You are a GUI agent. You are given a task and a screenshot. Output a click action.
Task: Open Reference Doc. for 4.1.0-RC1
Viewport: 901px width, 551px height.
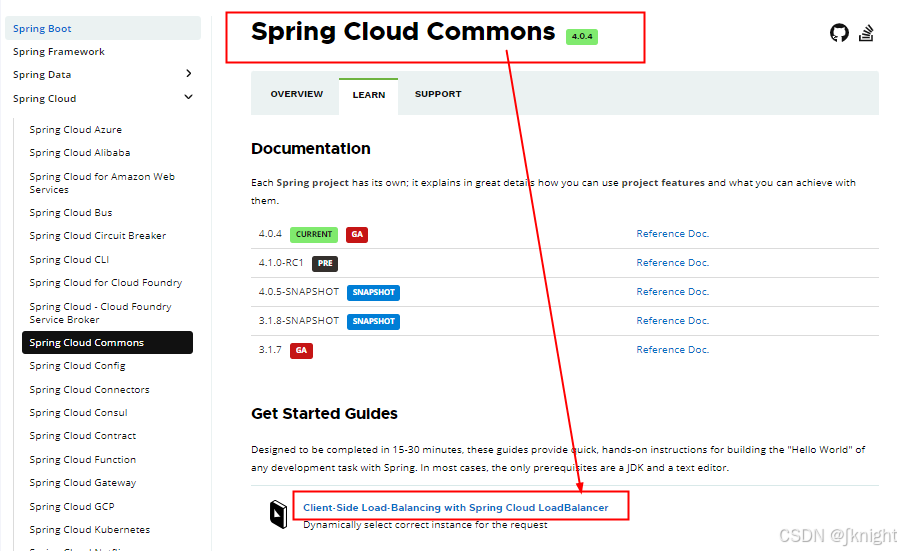(672, 263)
